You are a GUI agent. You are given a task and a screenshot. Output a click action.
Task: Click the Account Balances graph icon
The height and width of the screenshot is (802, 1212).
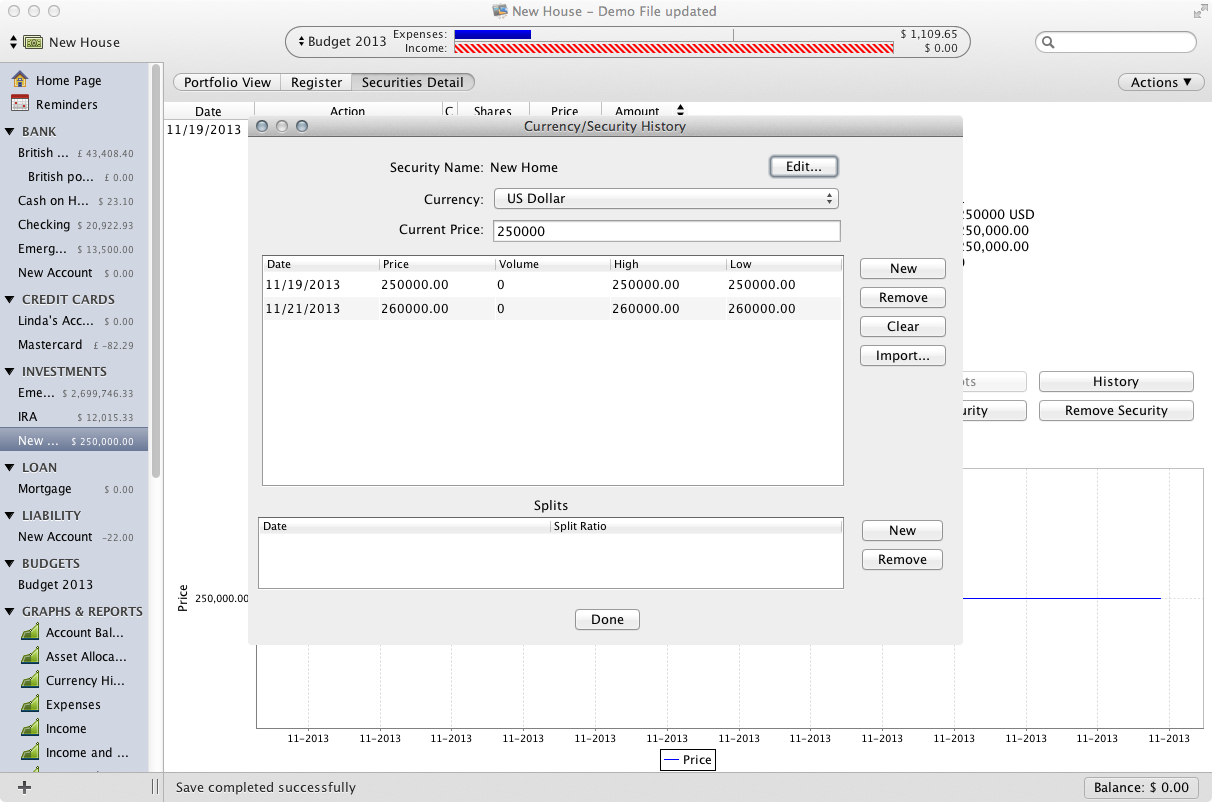point(30,632)
